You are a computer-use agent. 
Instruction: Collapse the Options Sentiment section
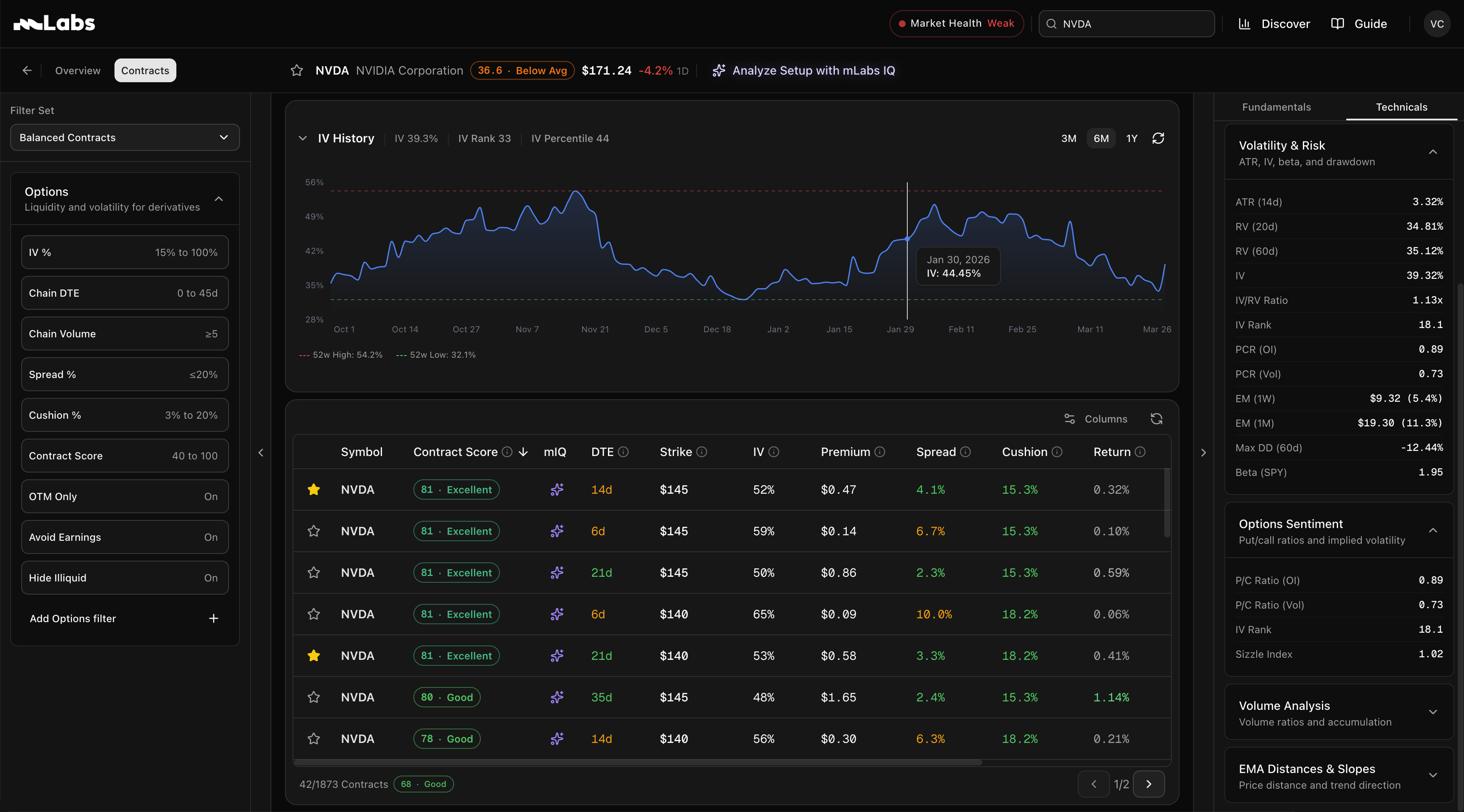(1433, 531)
